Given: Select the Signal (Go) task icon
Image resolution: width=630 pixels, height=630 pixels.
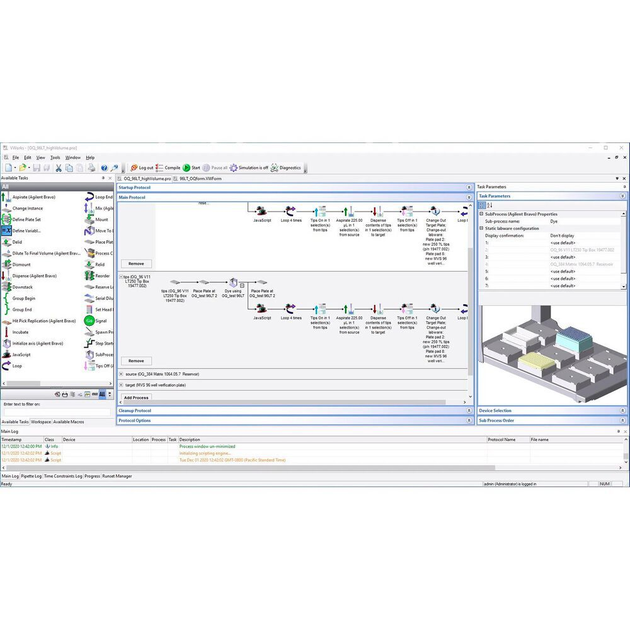Looking at the screenshot, I should (89, 321).
